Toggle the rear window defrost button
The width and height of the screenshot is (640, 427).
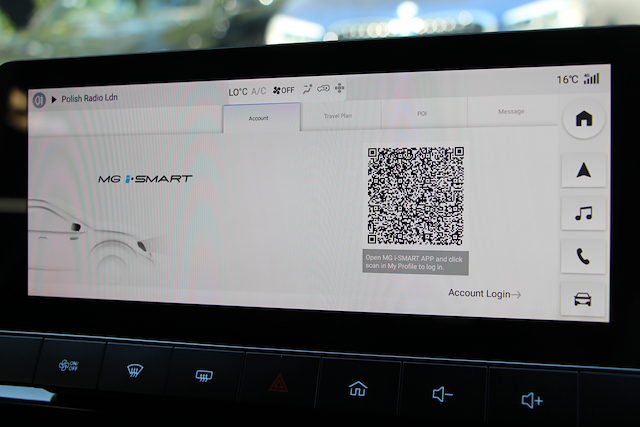[x=205, y=378]
